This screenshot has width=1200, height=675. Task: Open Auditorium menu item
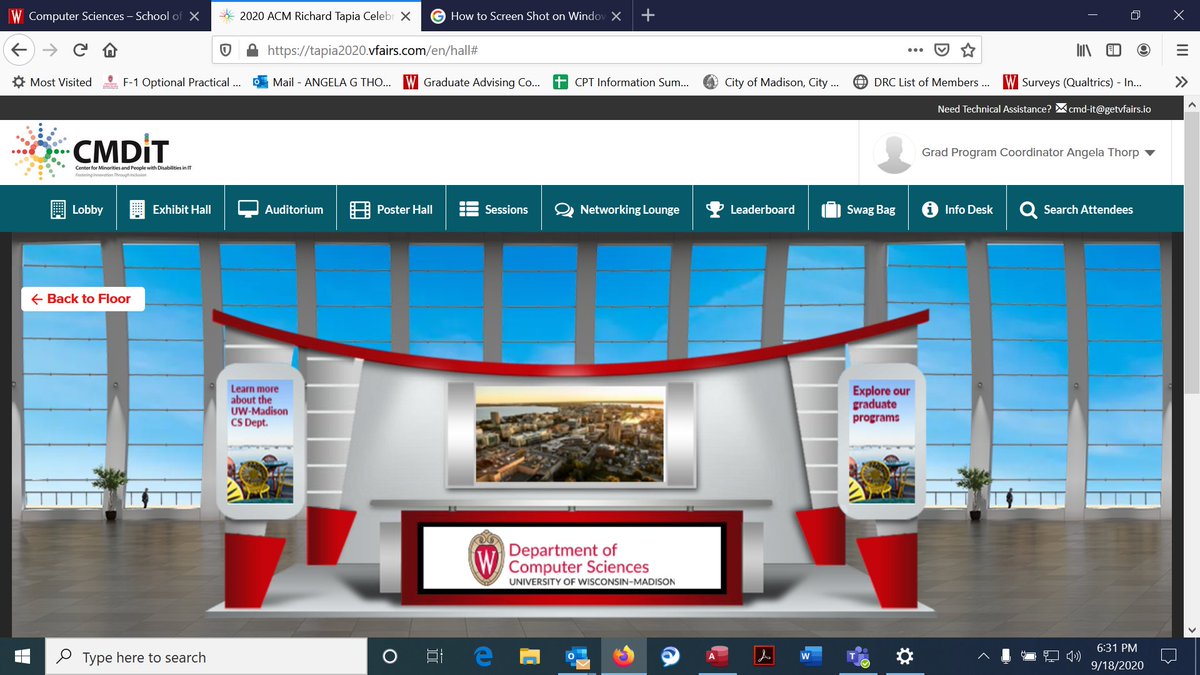pyautogui.click(x=281, y=209)
